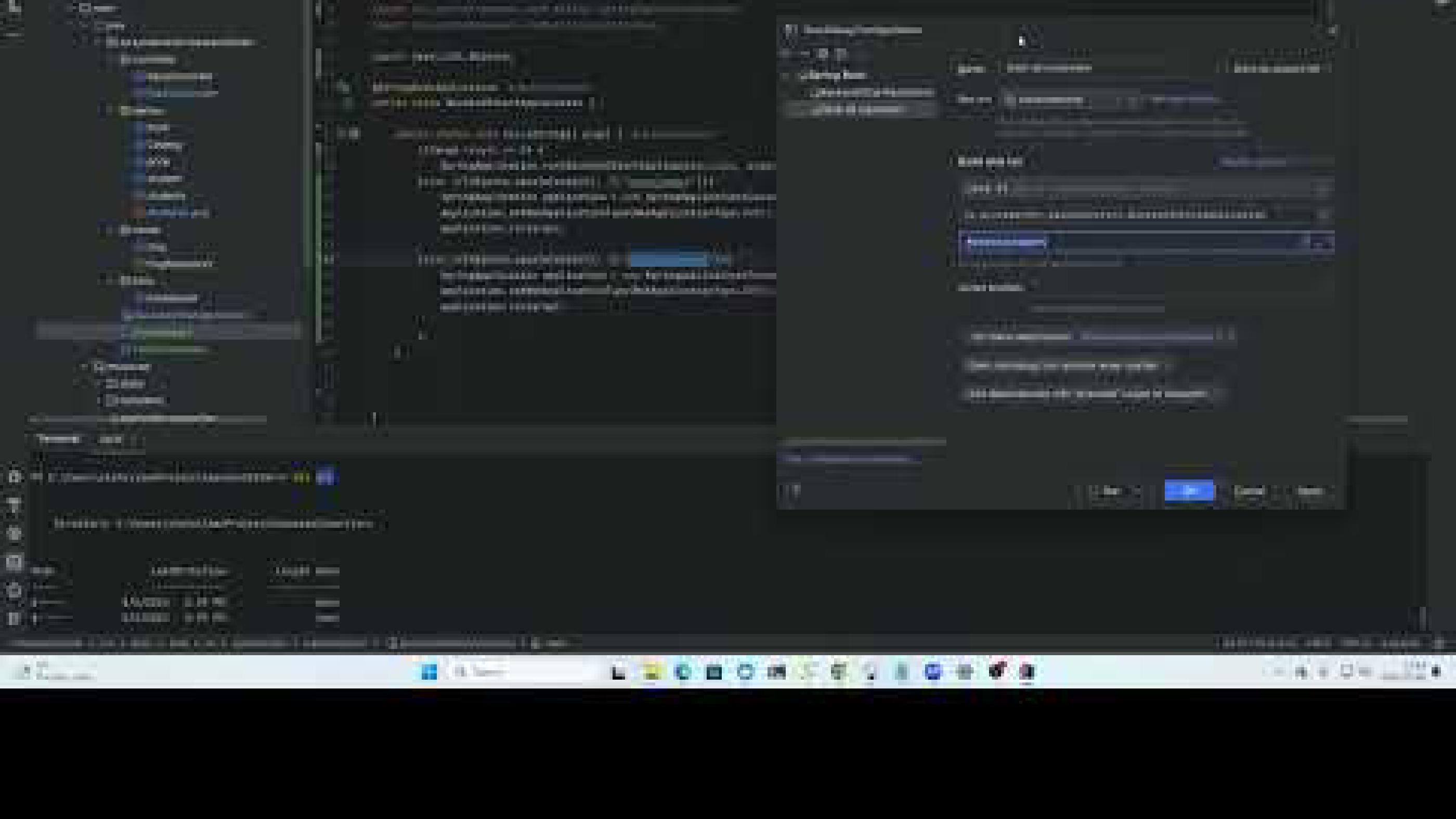Click inside the configuration Name input field
The image size is (1456, 819).
1102,68
